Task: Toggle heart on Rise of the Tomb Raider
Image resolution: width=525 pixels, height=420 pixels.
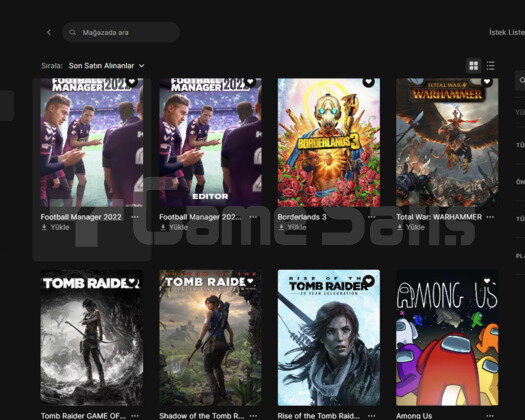Action: tap(369, 281)
